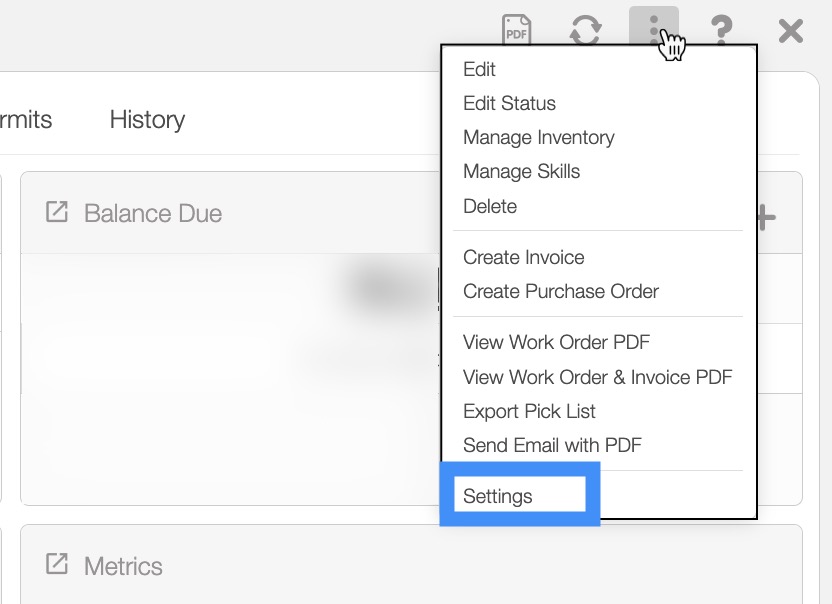Close the panel with the X icon

tap(790, 31)
